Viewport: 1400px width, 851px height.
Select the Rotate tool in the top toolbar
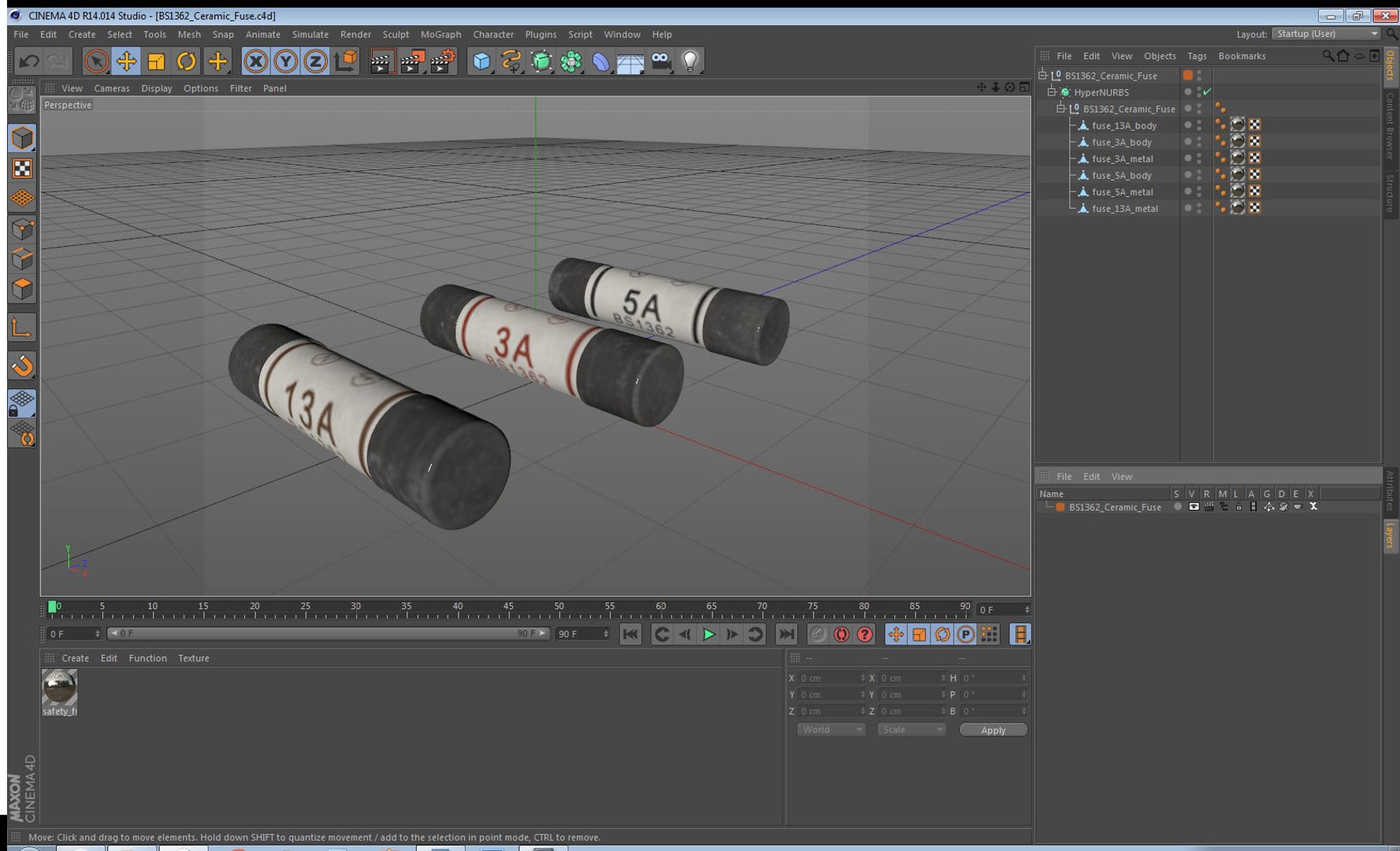coord(186,61)
